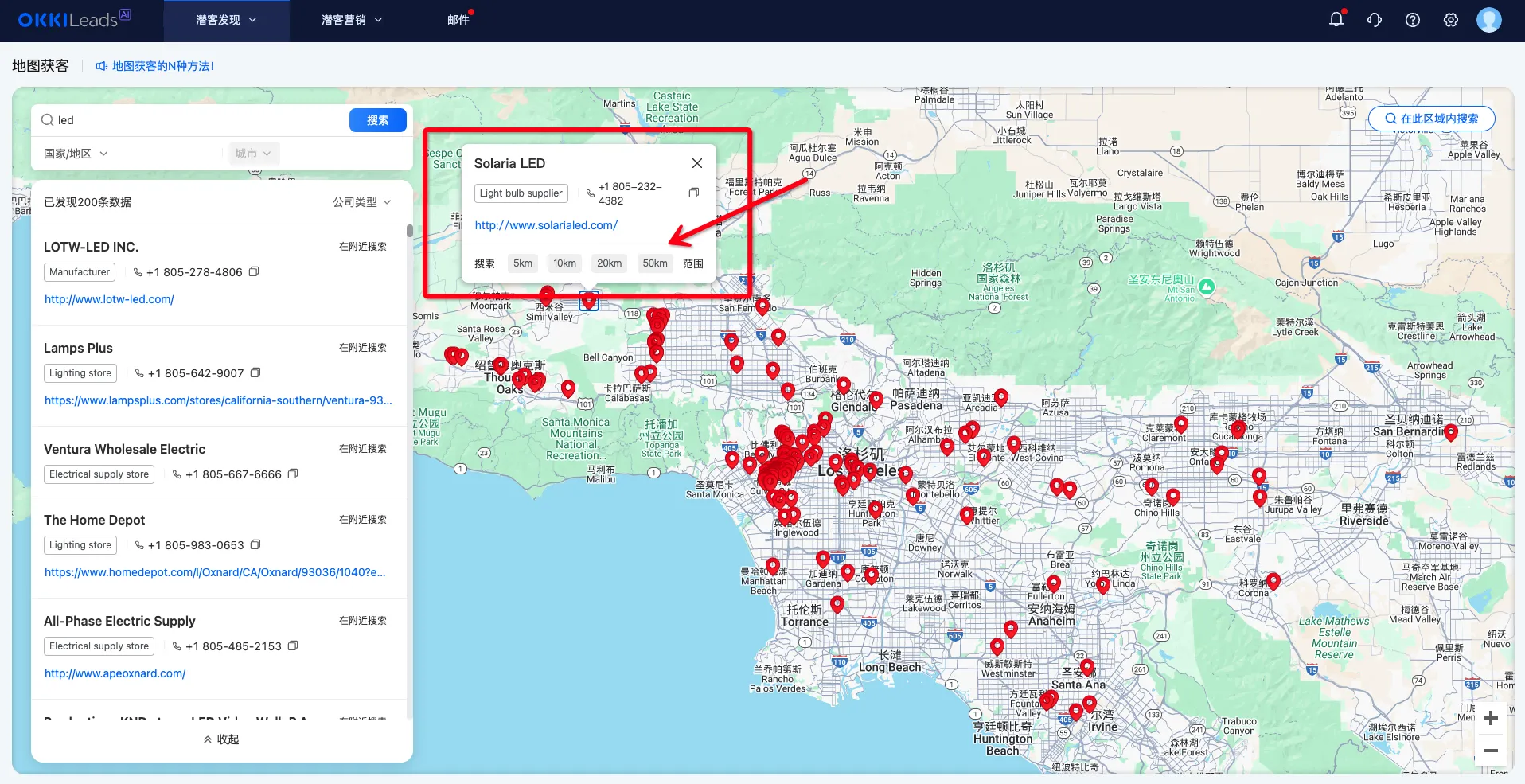1525x784 pixels.
Task: Click the search magnifier icon beside led
Action: [x=48, y=120]
